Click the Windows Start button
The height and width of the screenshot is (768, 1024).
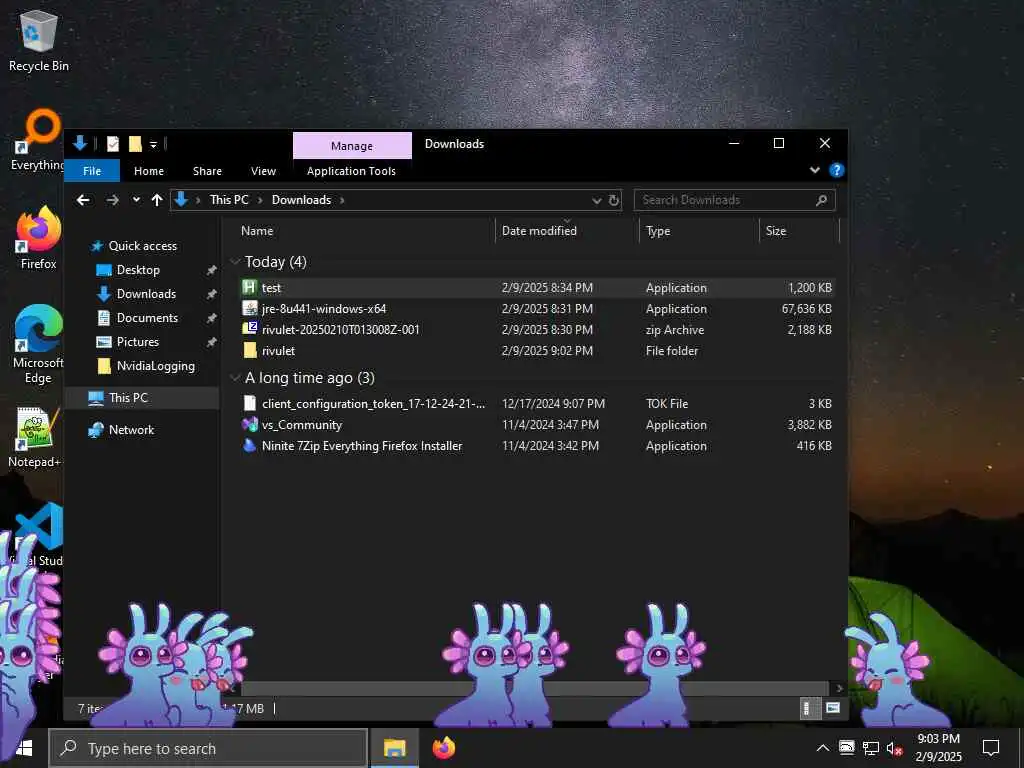pos(24,748)
